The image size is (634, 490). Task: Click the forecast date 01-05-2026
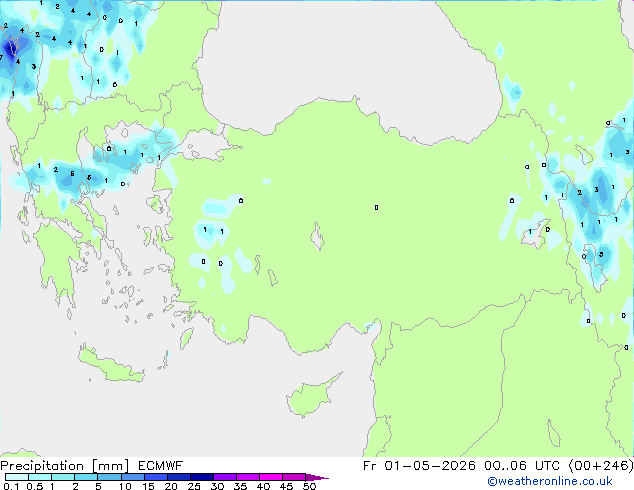[x=430, y=466]
